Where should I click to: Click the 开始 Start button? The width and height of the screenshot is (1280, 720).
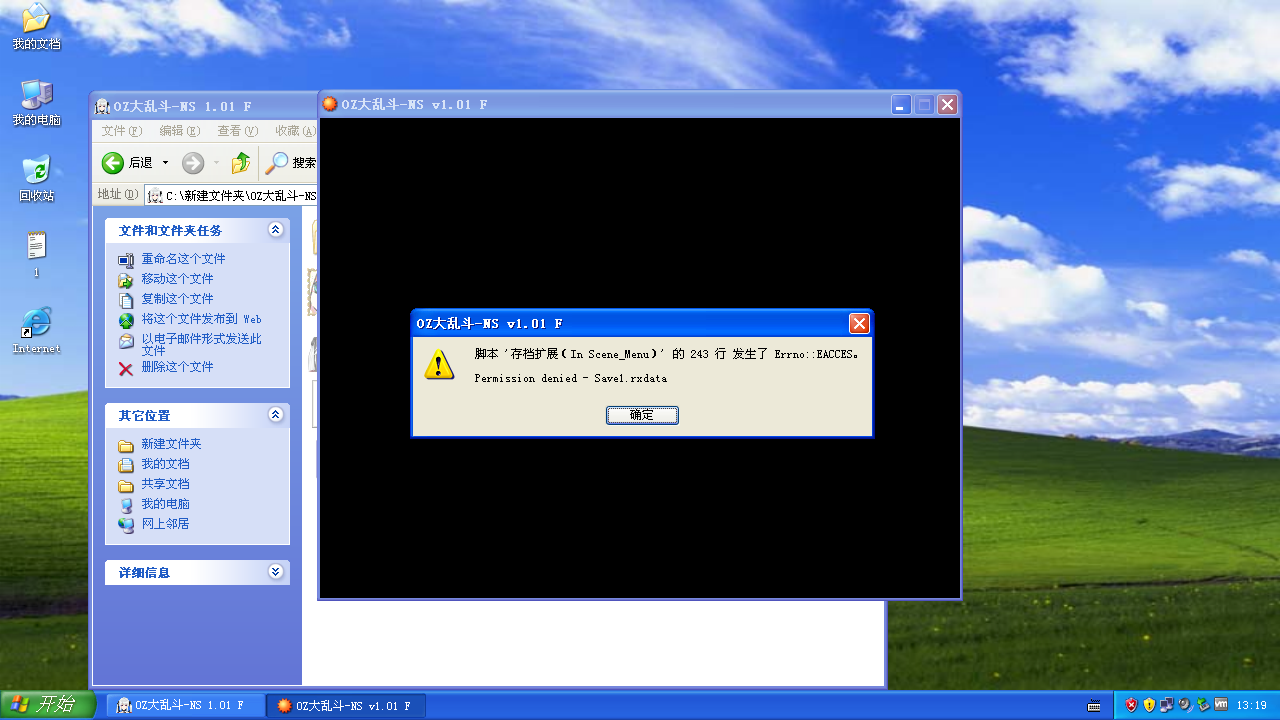pos(48,705)
